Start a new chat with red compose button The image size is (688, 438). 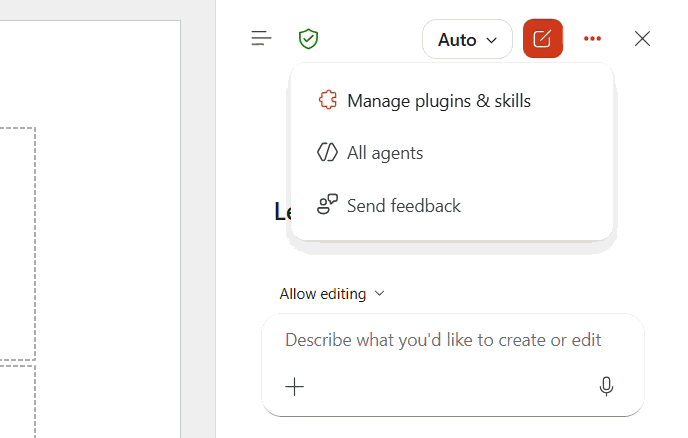(x=543, y=39)
